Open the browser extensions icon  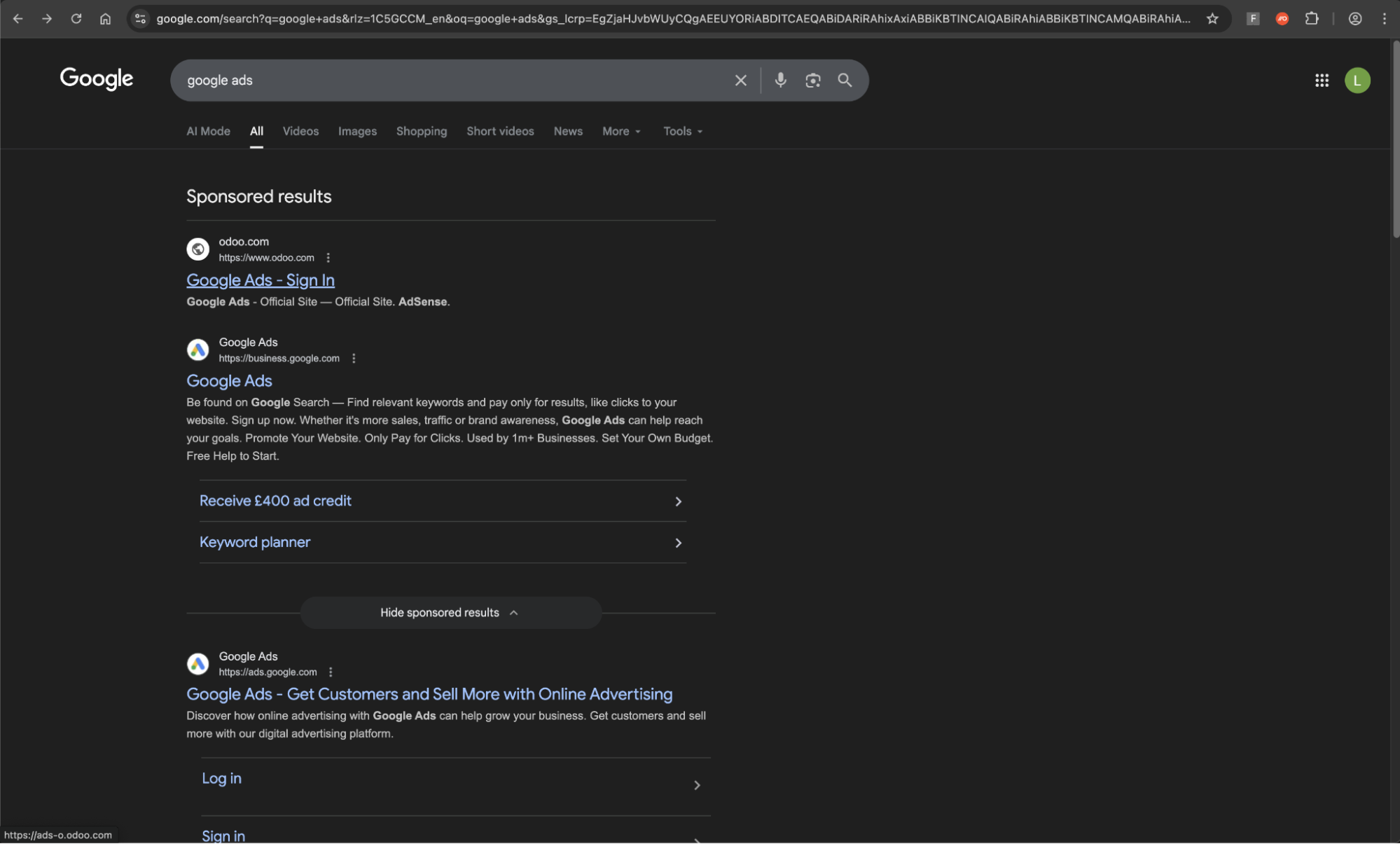tap(1312, 18)
